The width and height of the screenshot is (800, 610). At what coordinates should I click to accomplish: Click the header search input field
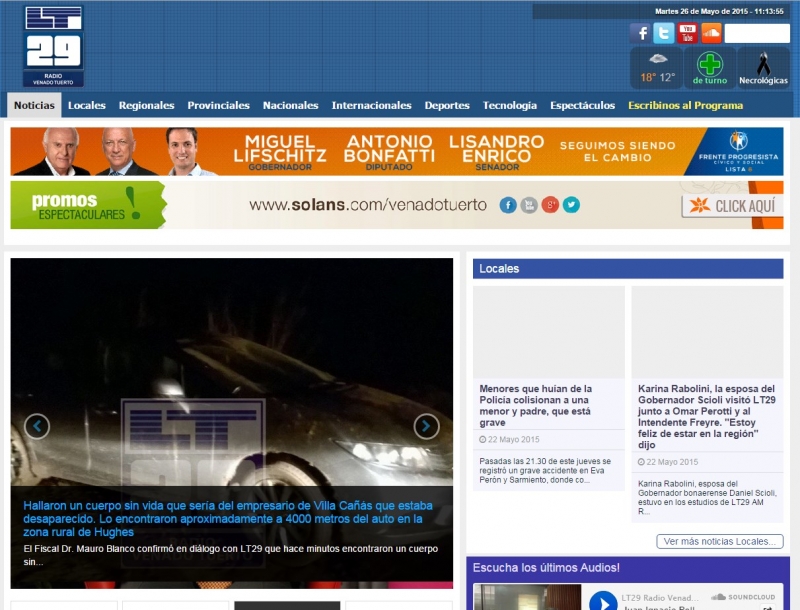pos(757,34)
